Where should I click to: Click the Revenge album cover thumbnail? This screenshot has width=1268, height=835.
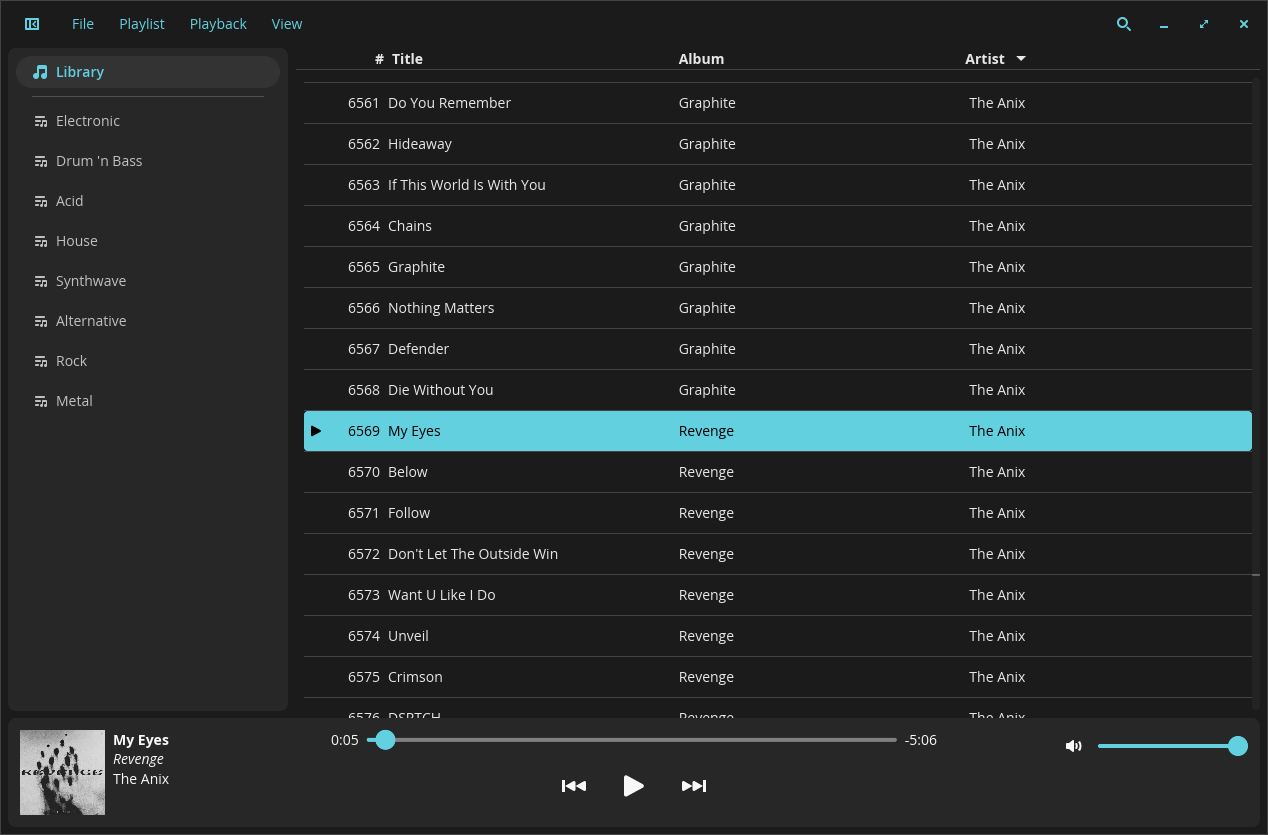click(62, 772)
